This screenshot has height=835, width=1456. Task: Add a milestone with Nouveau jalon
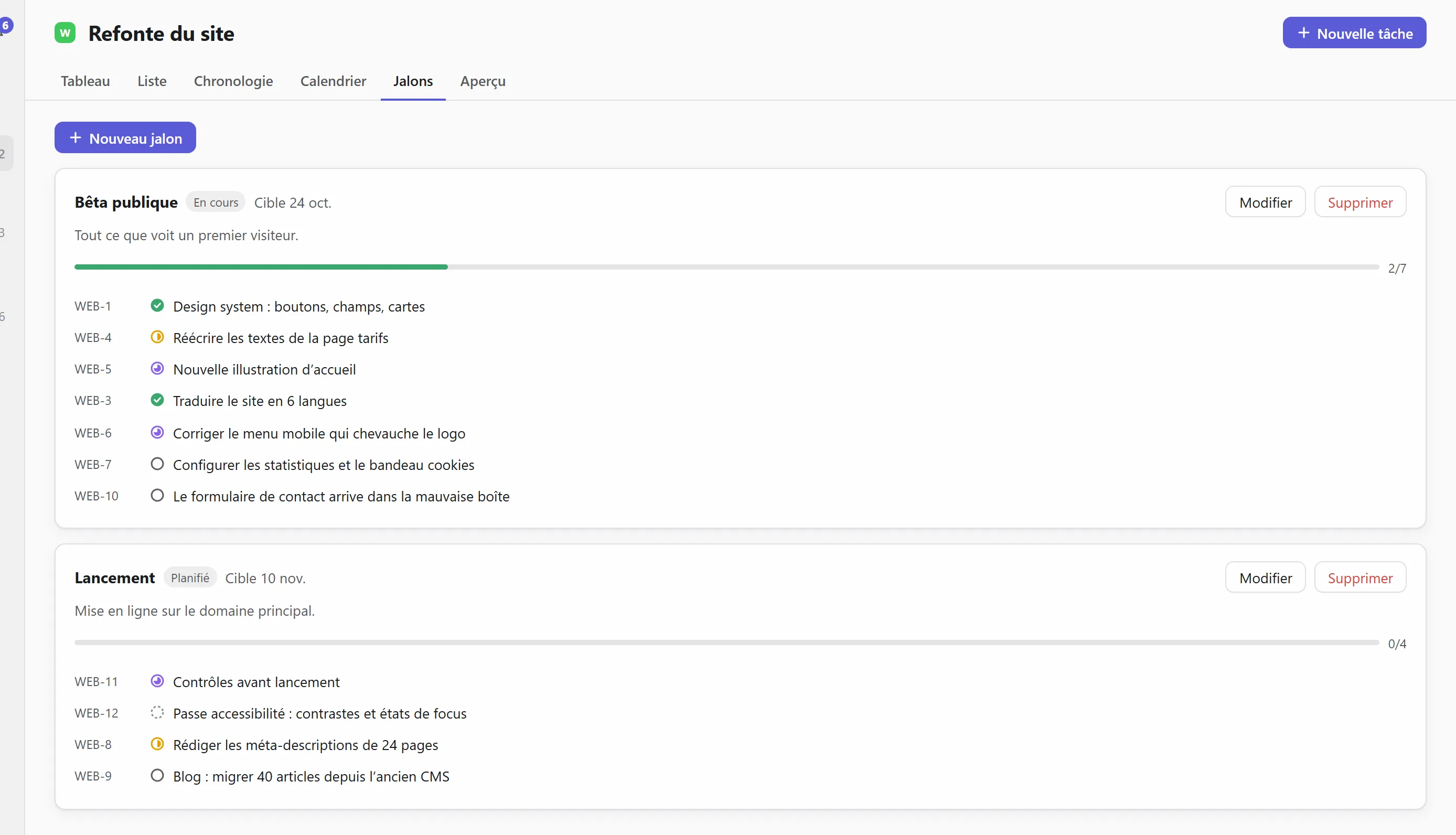[x=125, y=138]
